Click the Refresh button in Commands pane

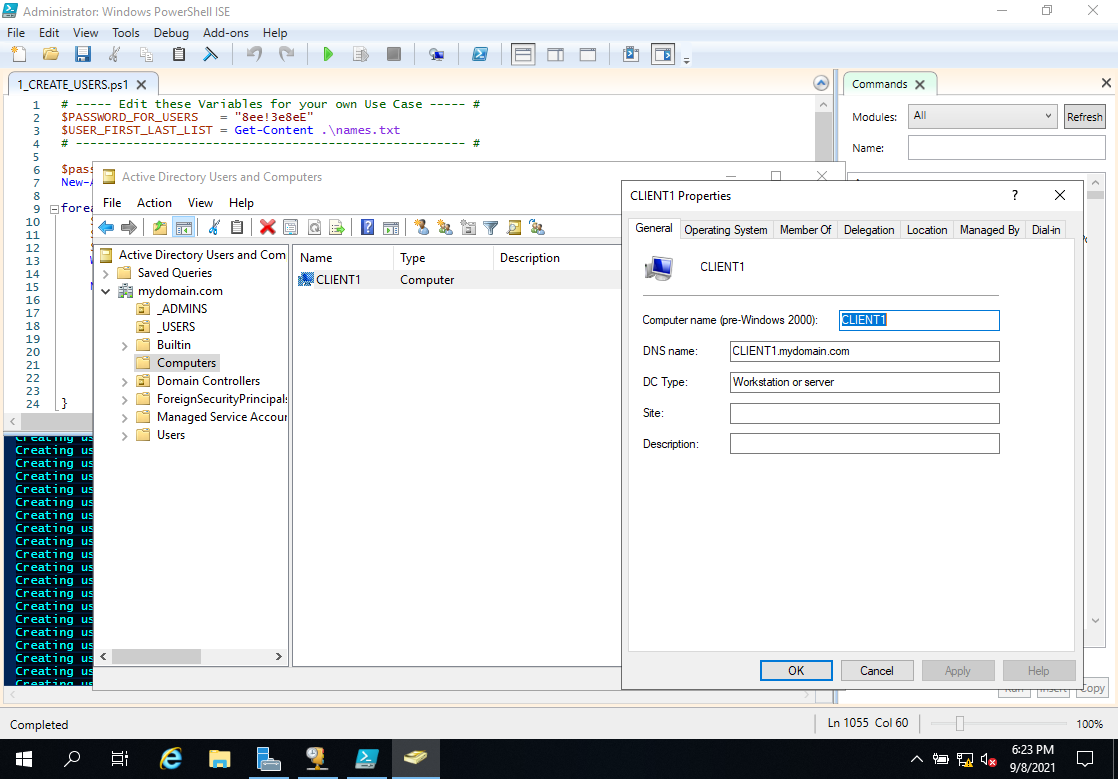[1084, 117]
